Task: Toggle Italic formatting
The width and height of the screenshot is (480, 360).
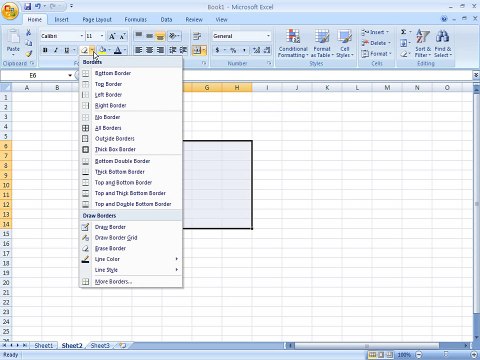Action: coord(56,50)
